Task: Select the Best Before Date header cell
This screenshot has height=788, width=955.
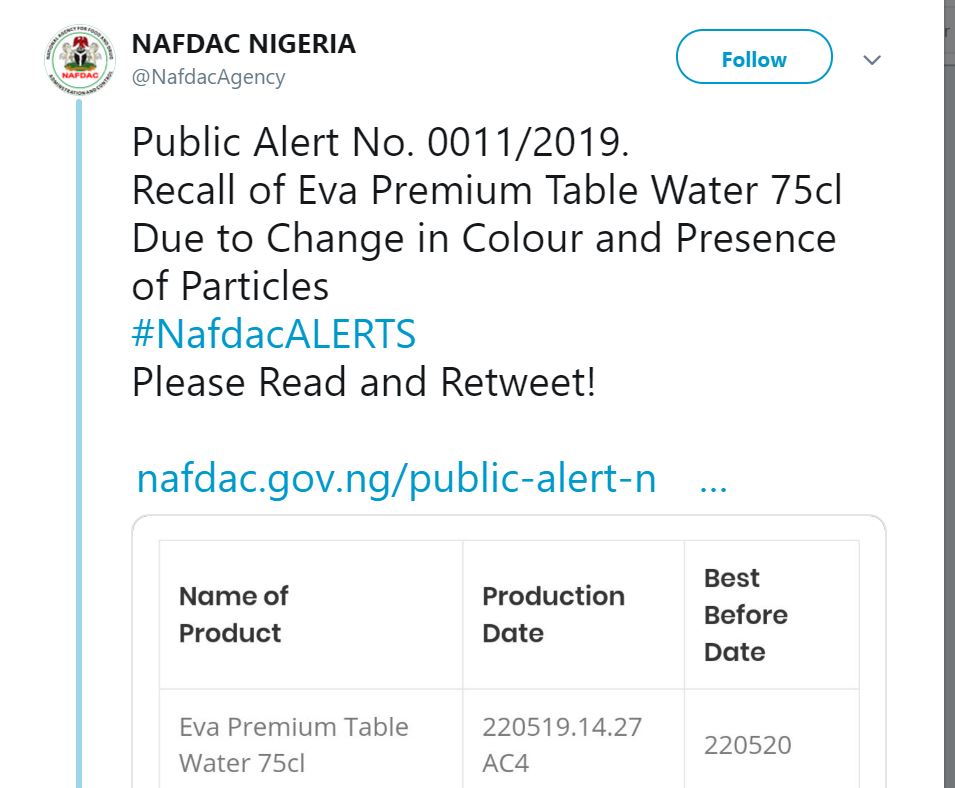Action: (x=772, y=614)
